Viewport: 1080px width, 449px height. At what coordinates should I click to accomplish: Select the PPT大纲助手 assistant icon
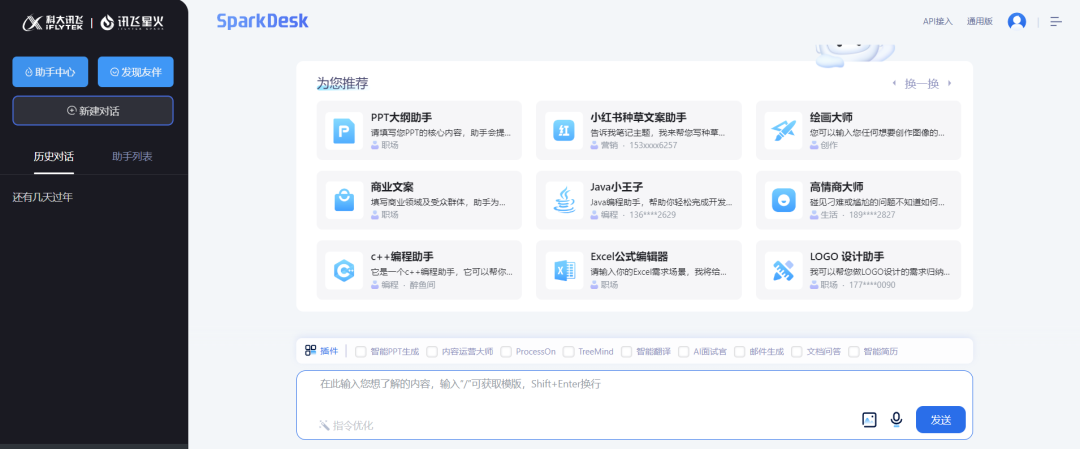coord(344,131)
